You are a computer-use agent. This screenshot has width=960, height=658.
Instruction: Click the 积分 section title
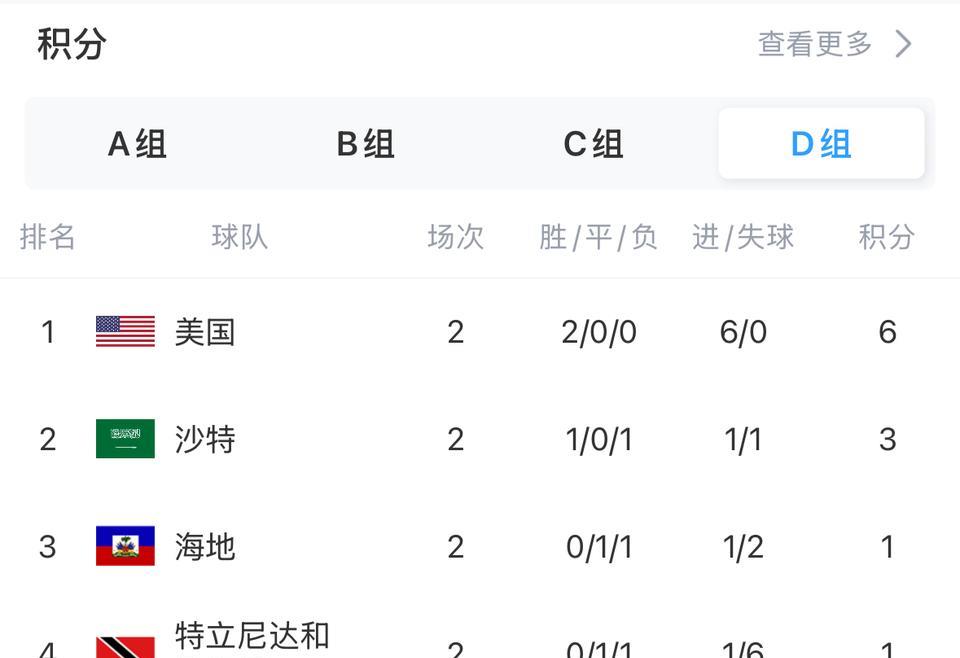click(72, 44)
